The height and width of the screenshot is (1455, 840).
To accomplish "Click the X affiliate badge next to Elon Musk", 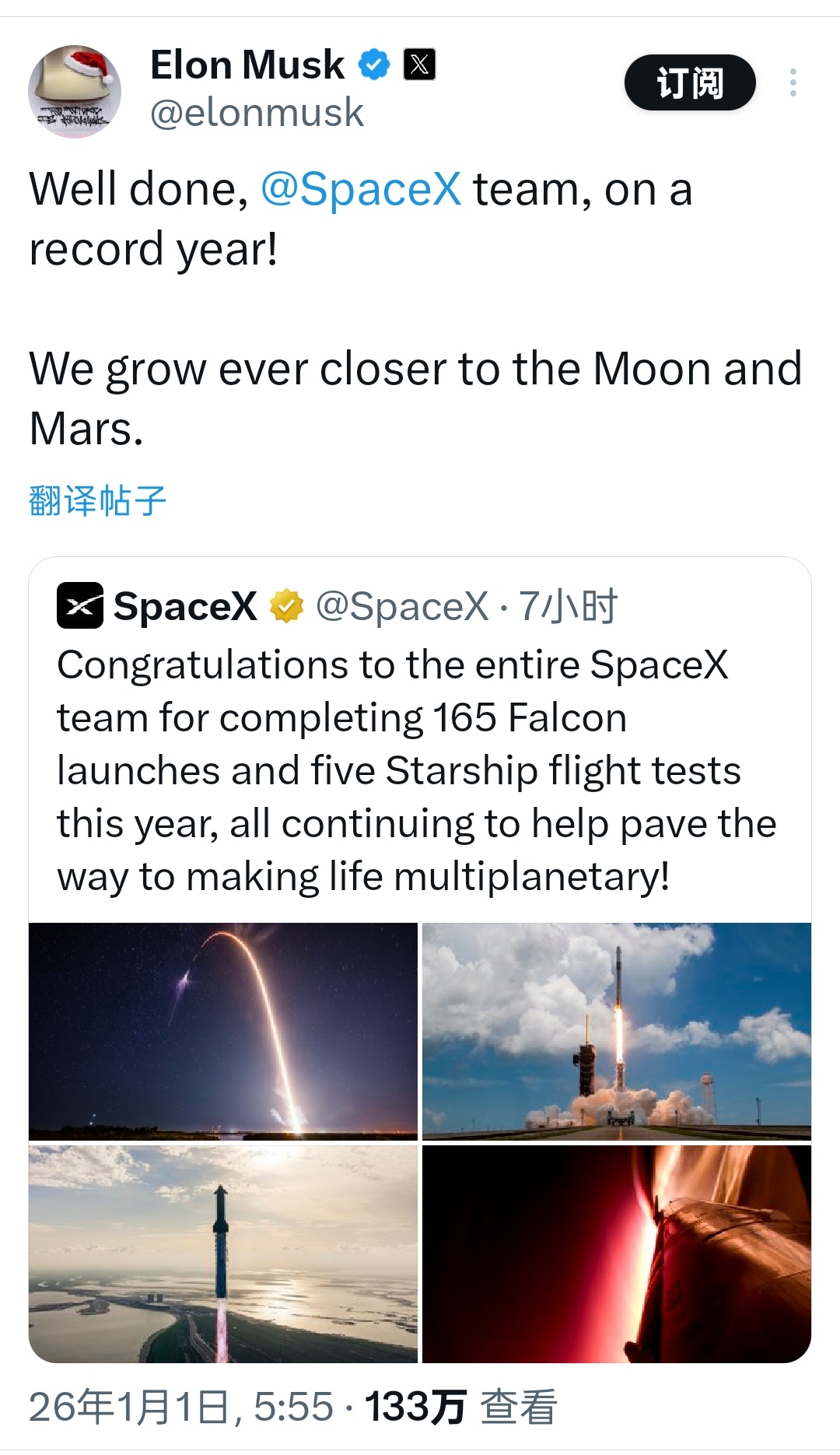I will pos(419,65).
